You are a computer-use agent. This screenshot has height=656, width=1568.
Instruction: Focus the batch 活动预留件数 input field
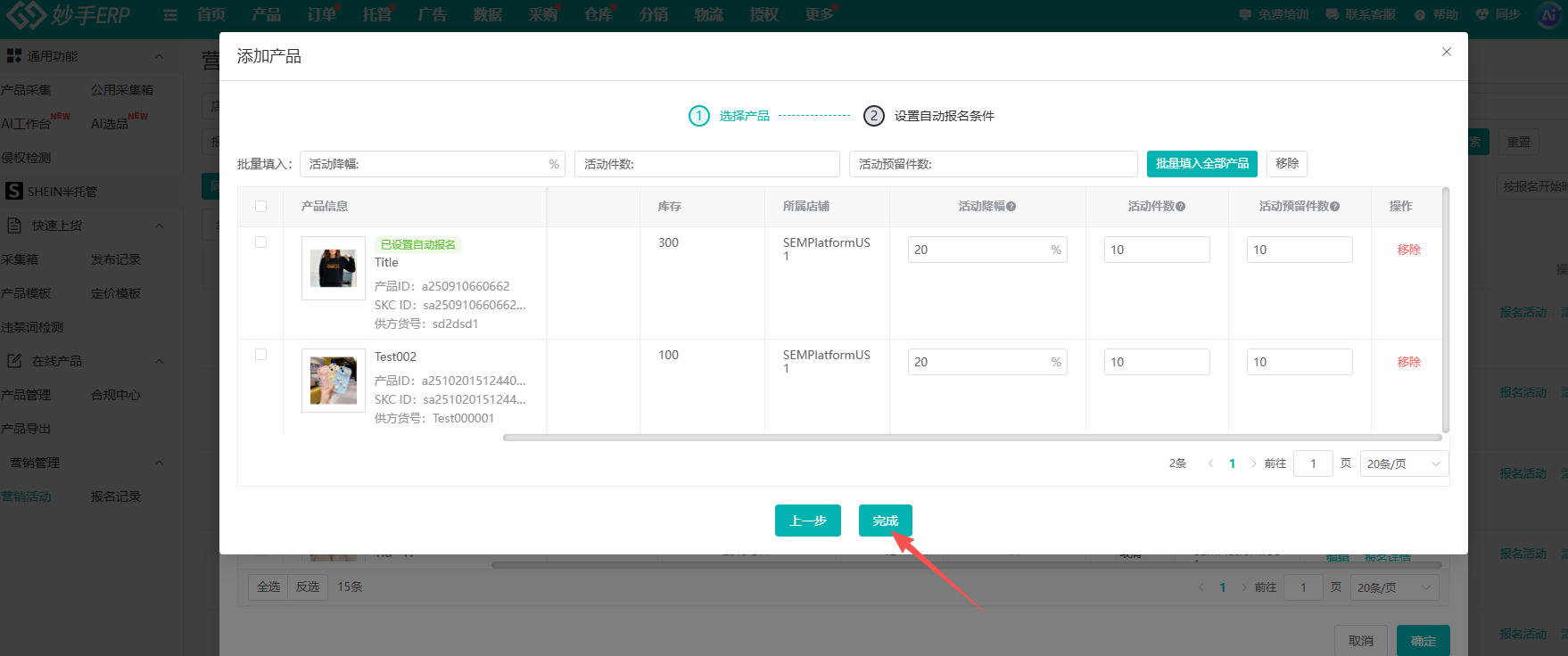coord(993,164)
